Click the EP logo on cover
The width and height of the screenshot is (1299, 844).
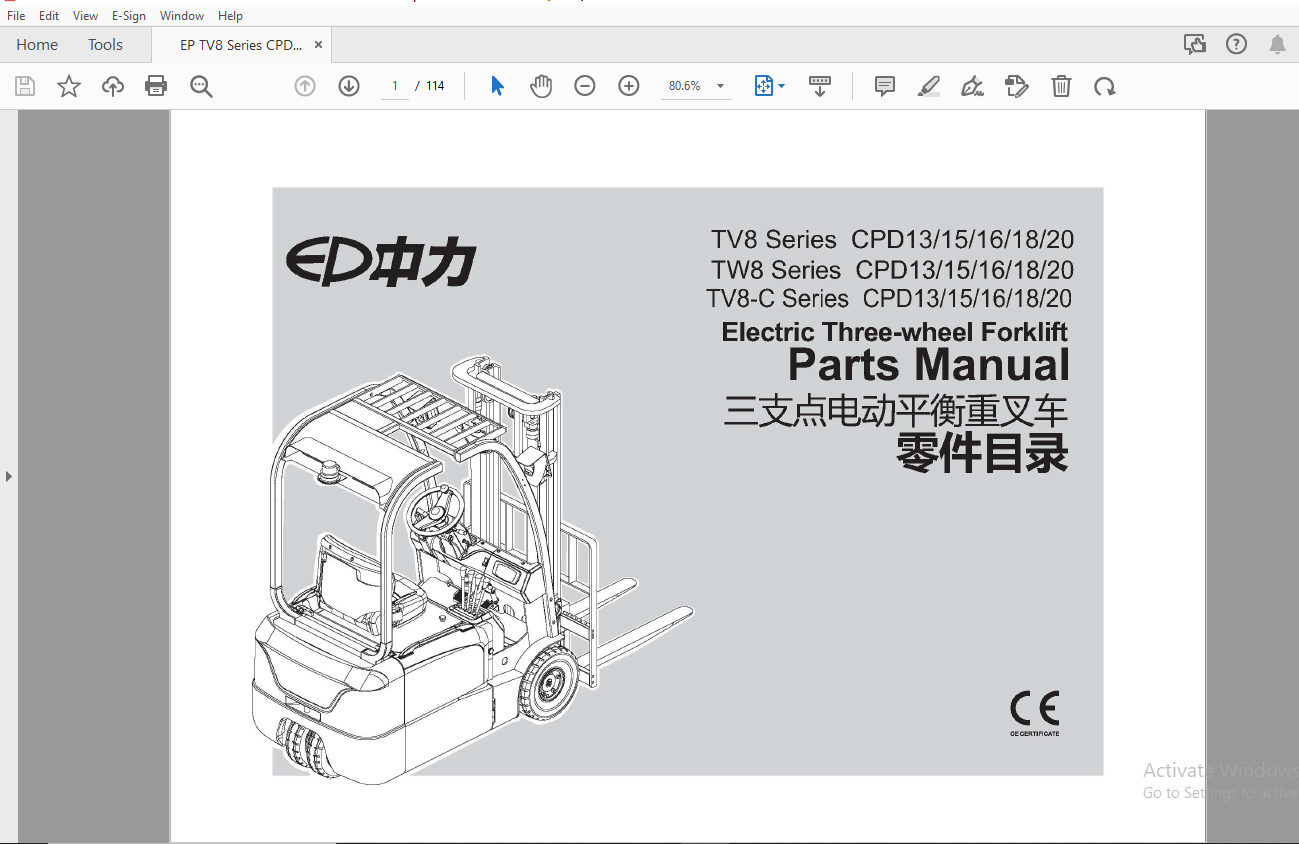point(381,263)
